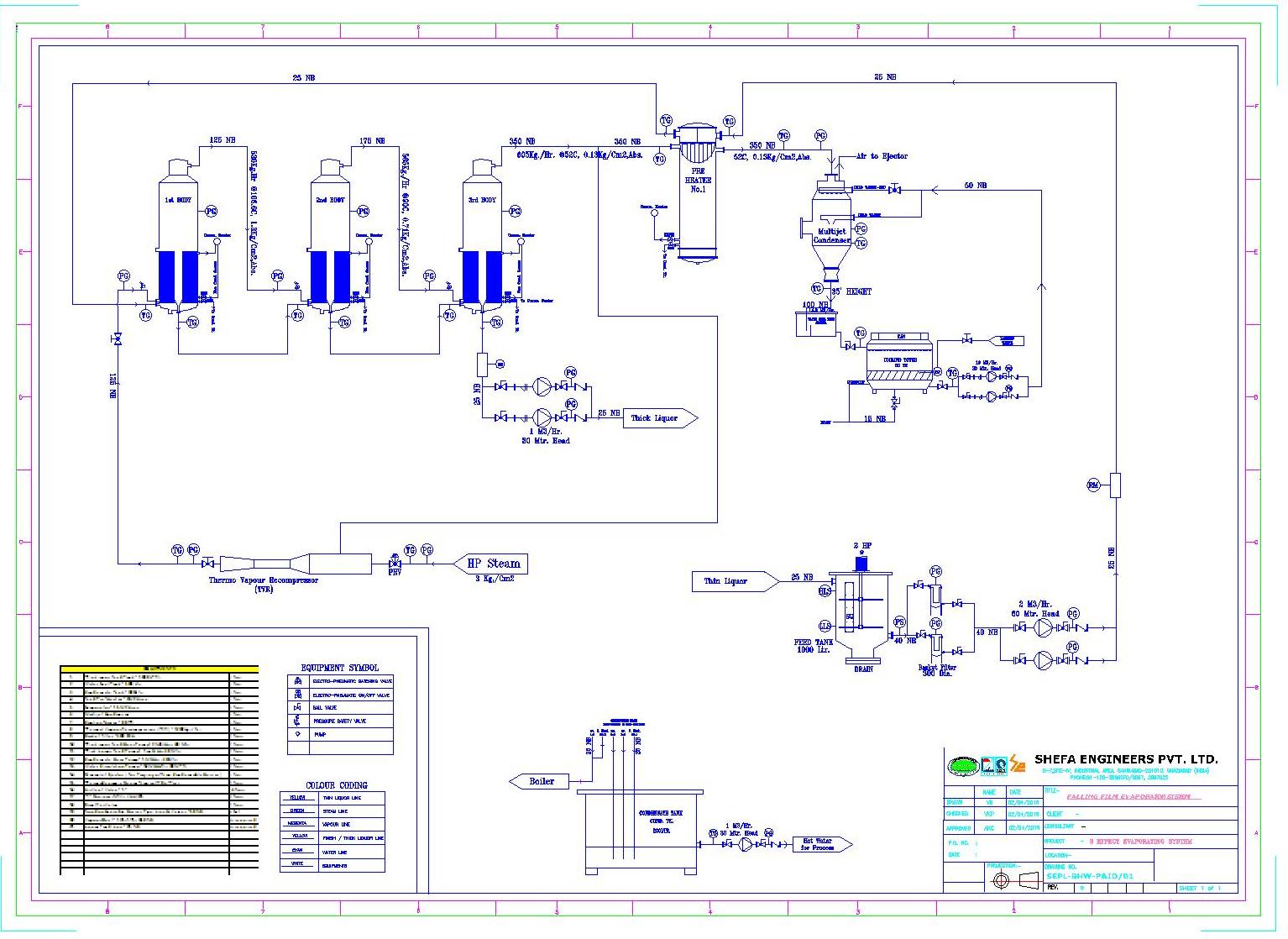Select the PG gauge beside 2nd BODY label
The image size is (1288, 939).
coord(363,212)
